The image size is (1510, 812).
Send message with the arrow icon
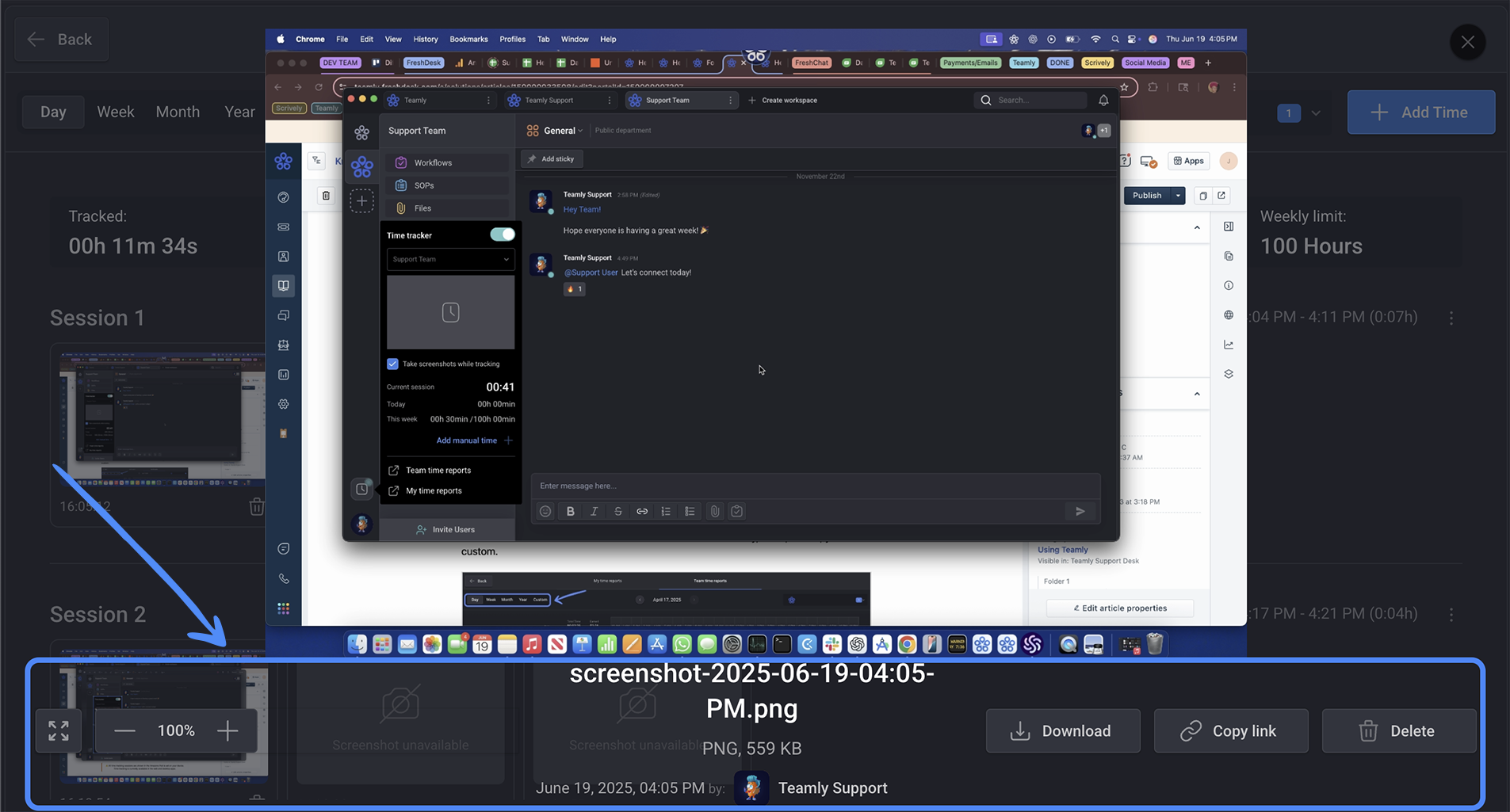[1080, 512]
